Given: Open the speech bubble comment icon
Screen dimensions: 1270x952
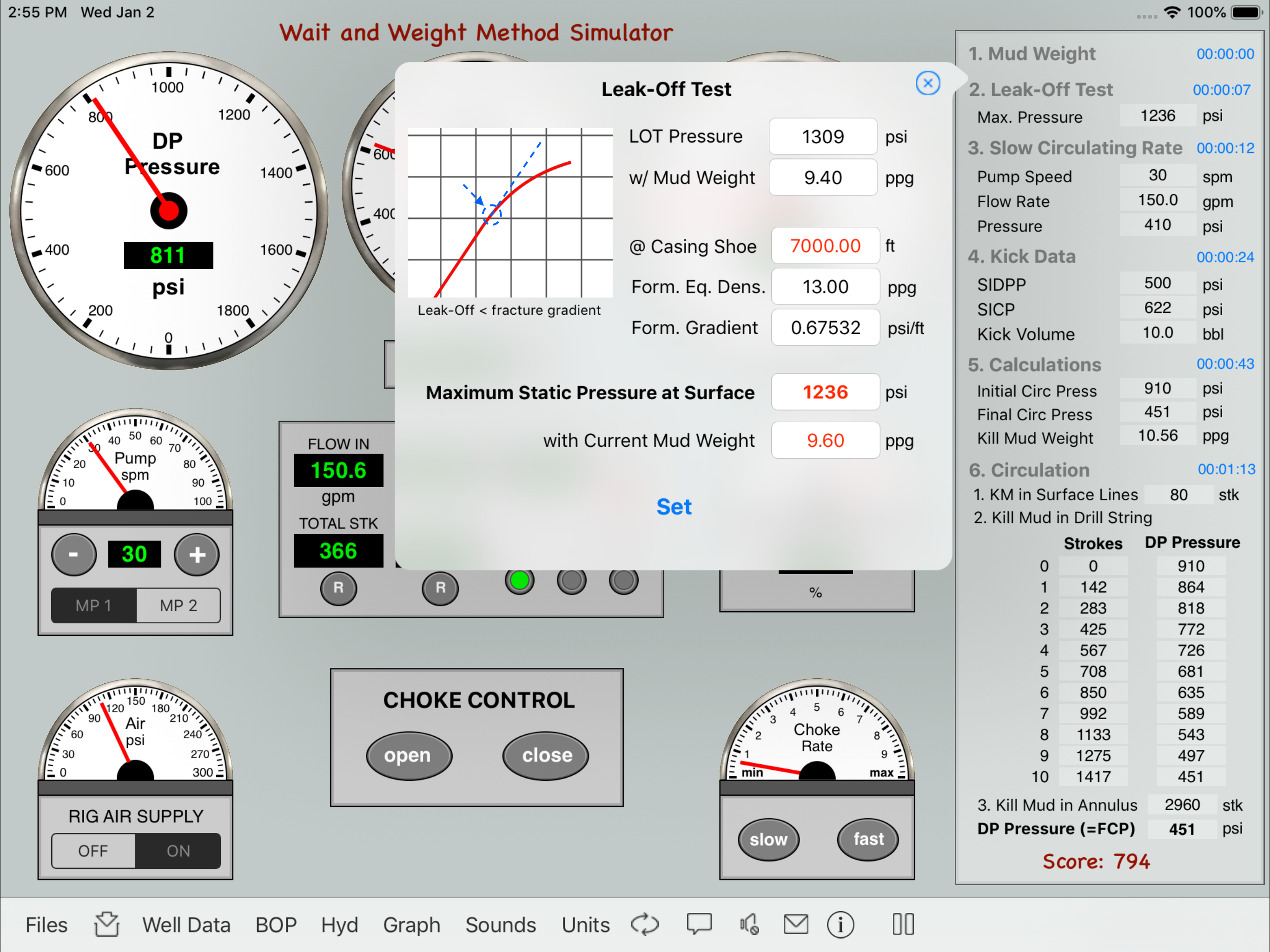Looking at the screenshot, I should tap(699, 924).
